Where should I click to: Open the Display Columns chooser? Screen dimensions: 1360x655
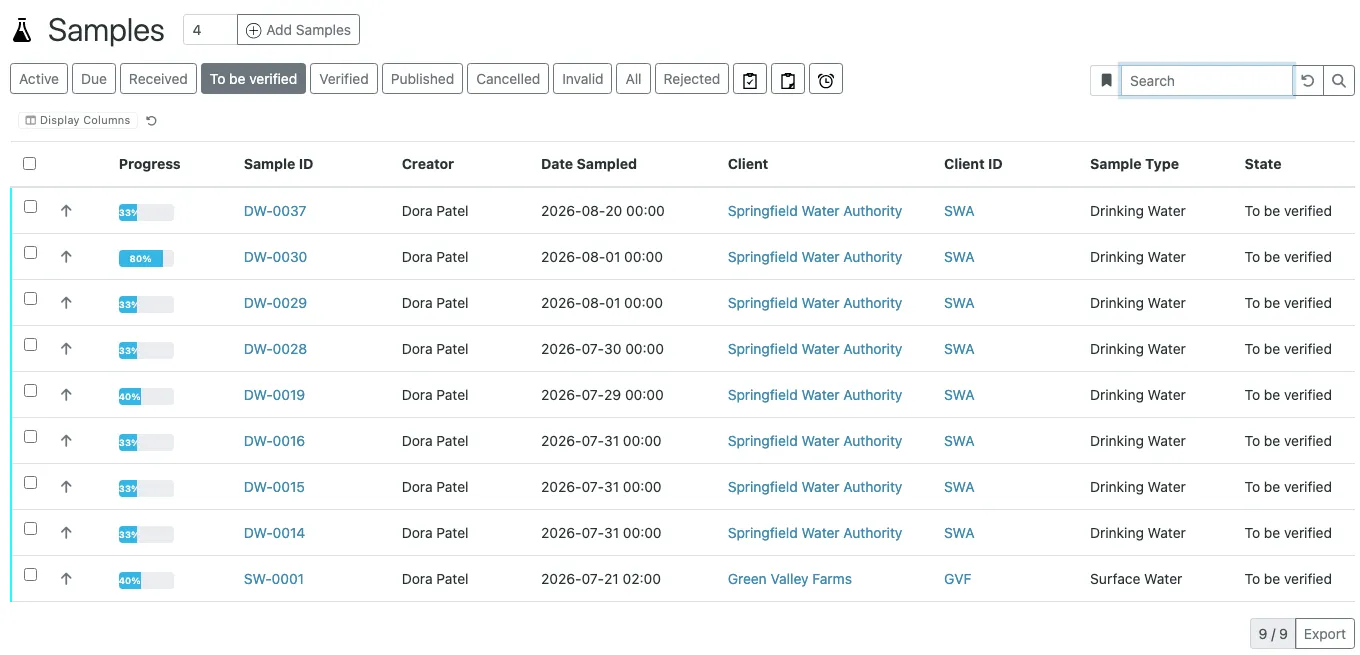[78, 121]
